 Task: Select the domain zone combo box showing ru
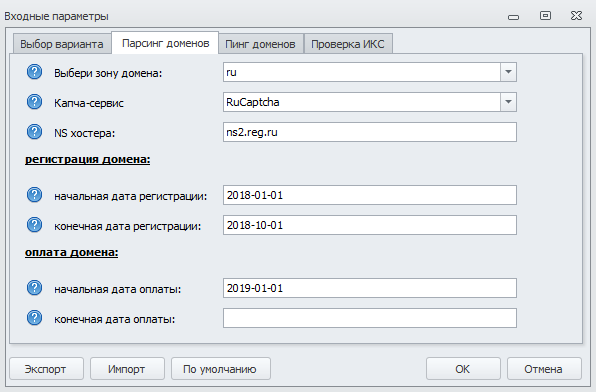[x=370, y=72]
